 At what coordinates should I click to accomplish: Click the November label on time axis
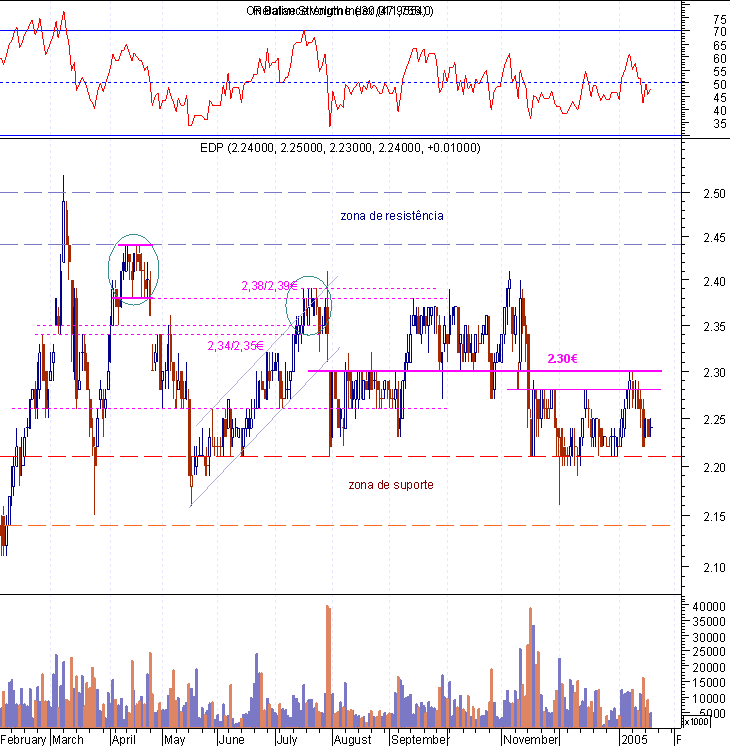531,739
